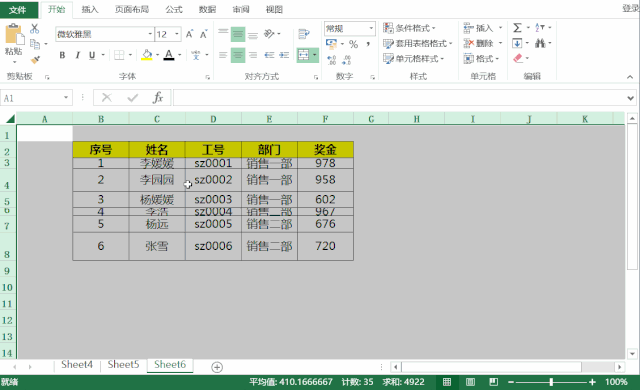
Task: Click the Sort and Filter icon
Action: (x=540, y=28)
